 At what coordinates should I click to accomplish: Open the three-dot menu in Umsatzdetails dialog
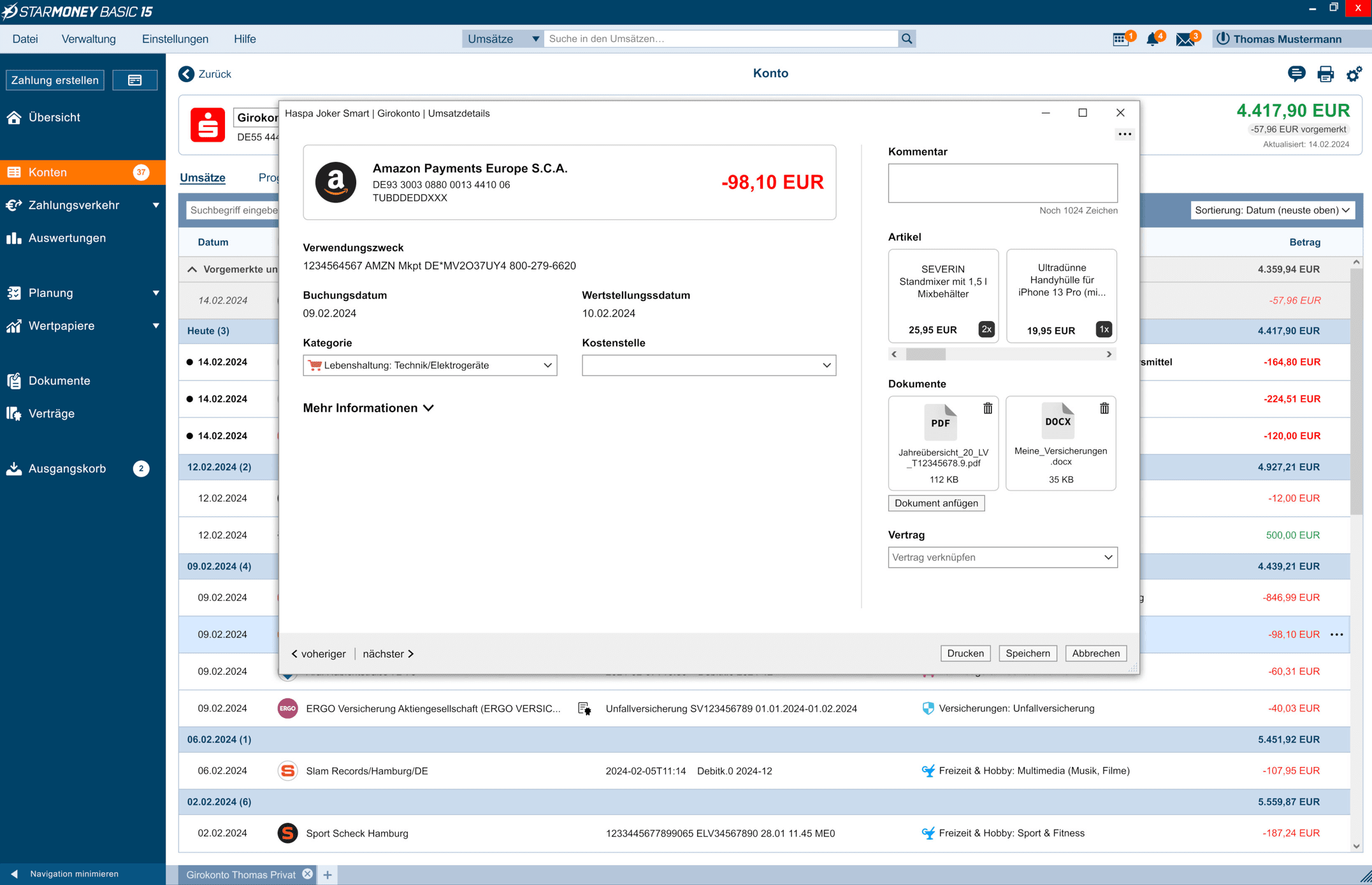pos(1125,134)
